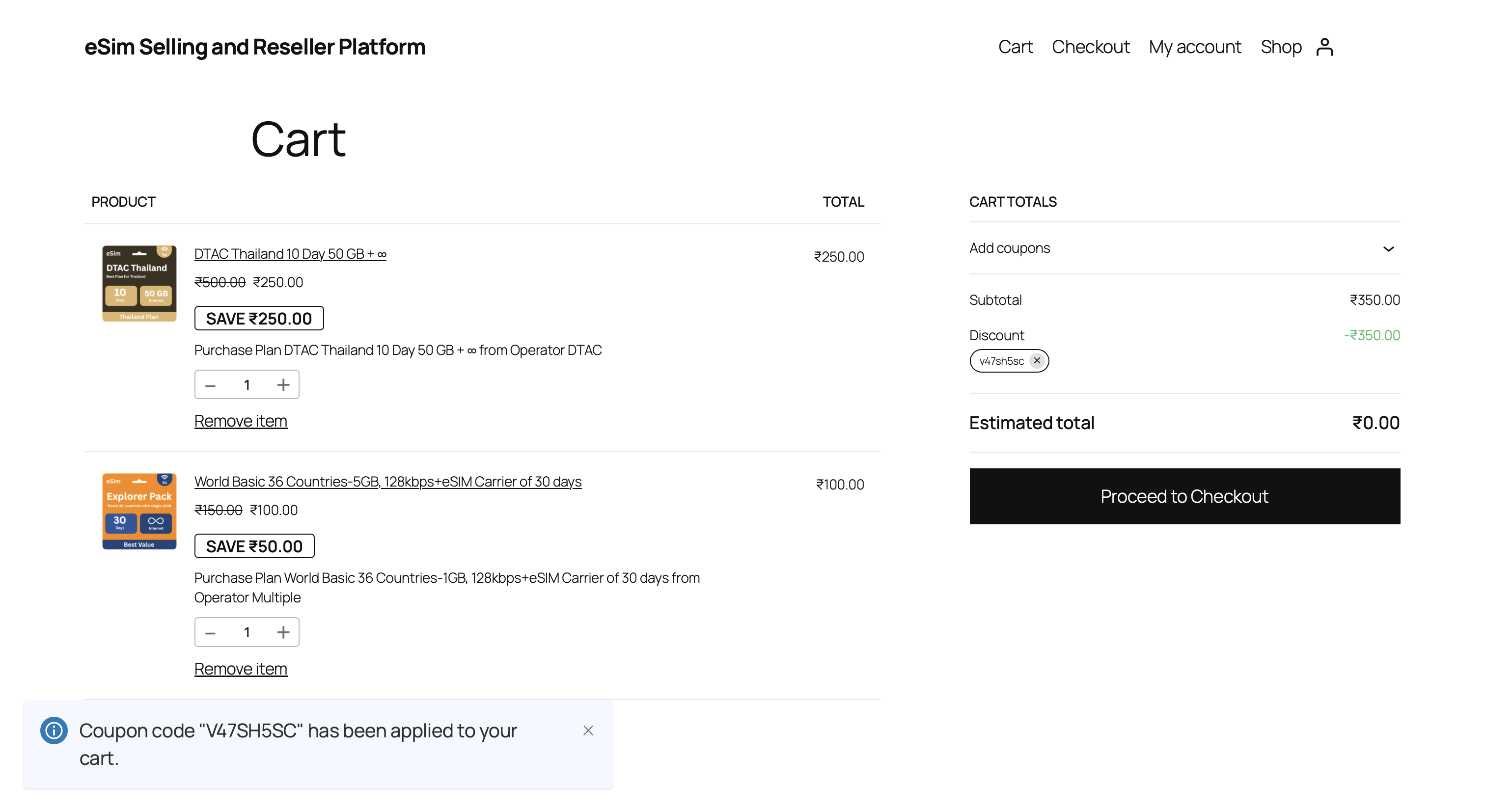
Task: Remove the DTAC Thailand item from cart
Action: [241, 420]
